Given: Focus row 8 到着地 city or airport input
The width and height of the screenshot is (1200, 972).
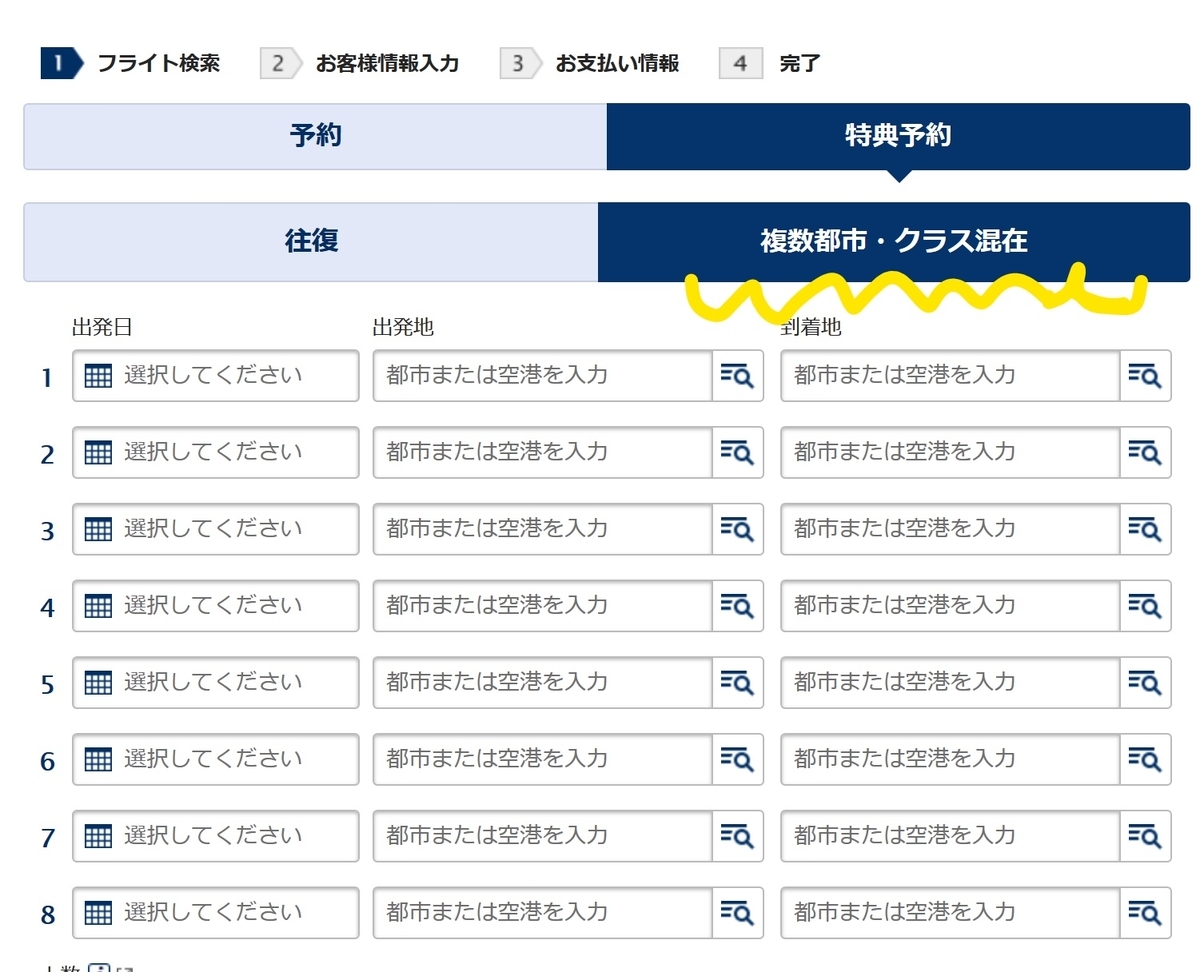Looking at the screenshot, I should tap(949, 912).
